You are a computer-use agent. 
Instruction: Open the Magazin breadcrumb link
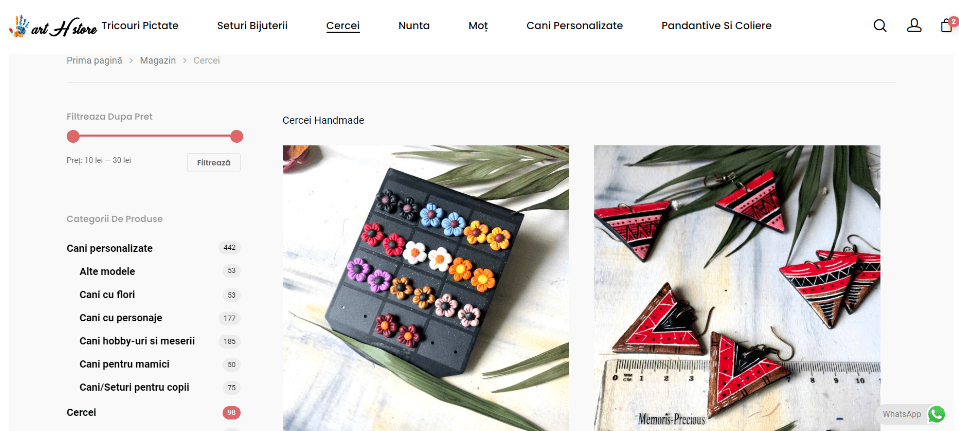click(x=158, y=61)
